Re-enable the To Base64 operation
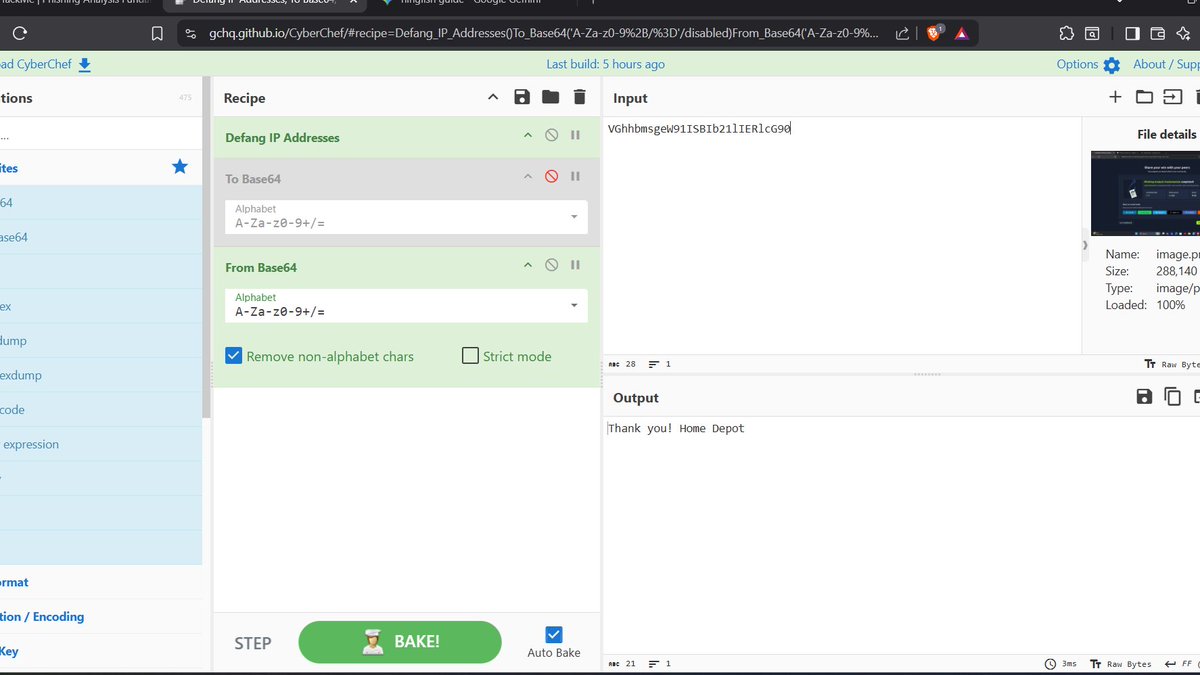The image size is (1200, 675). 551,176
